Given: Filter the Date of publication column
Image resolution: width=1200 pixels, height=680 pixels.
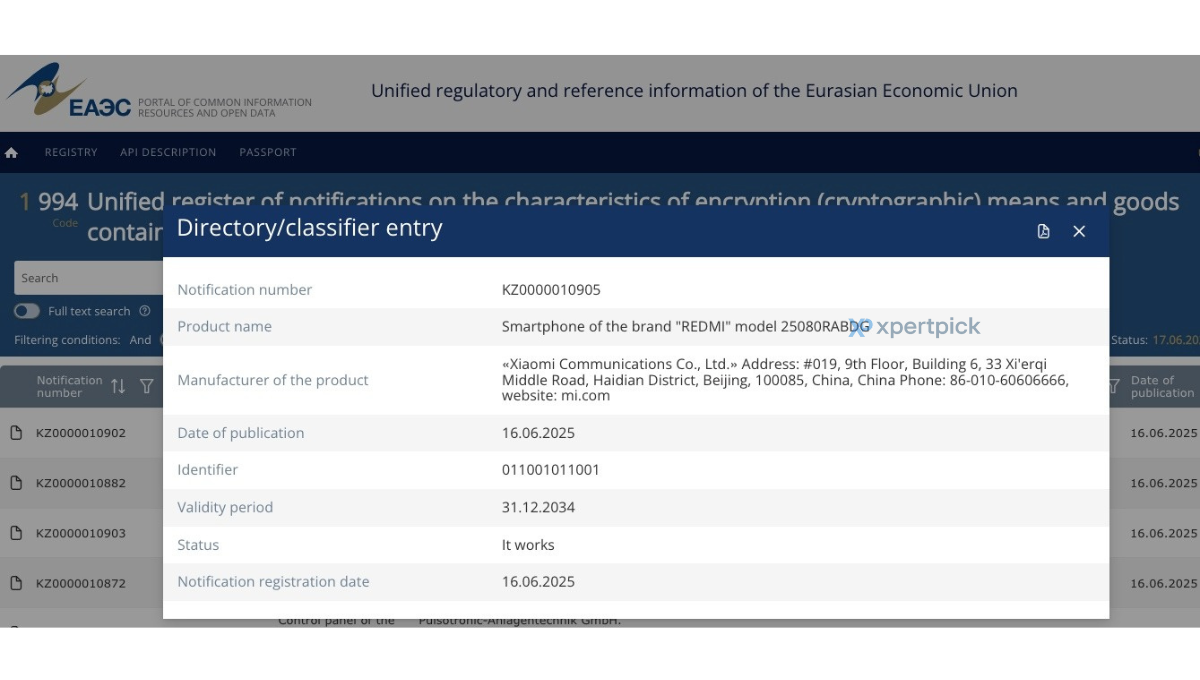Looking at the screenshot, I should [x=1114, y=386].
